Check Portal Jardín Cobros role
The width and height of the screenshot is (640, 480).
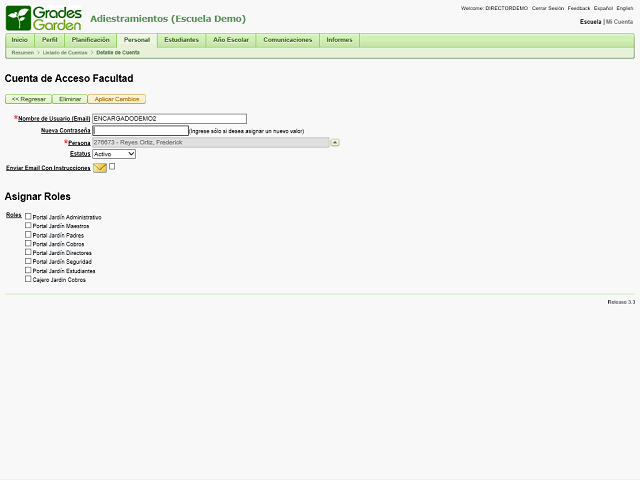tap(28, 243)
